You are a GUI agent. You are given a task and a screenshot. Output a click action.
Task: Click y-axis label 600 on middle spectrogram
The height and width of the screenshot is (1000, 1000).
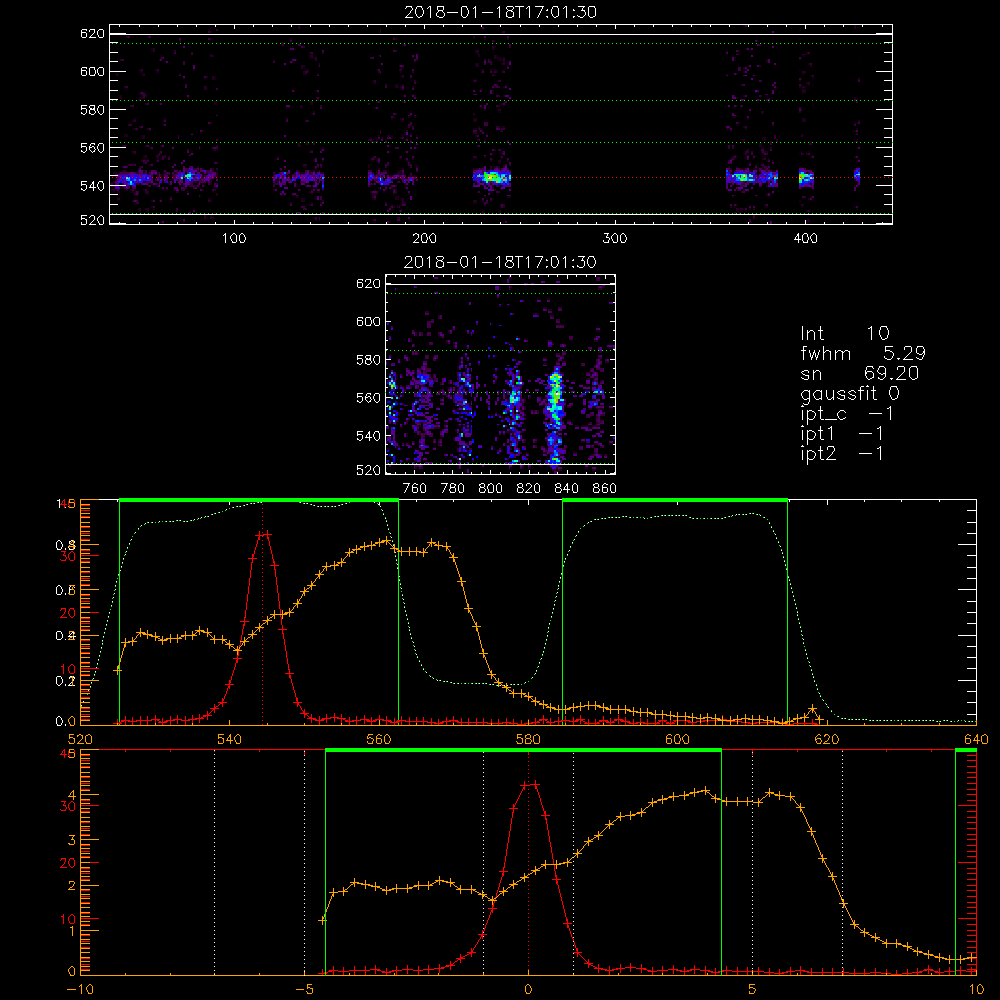pos(368,321)
